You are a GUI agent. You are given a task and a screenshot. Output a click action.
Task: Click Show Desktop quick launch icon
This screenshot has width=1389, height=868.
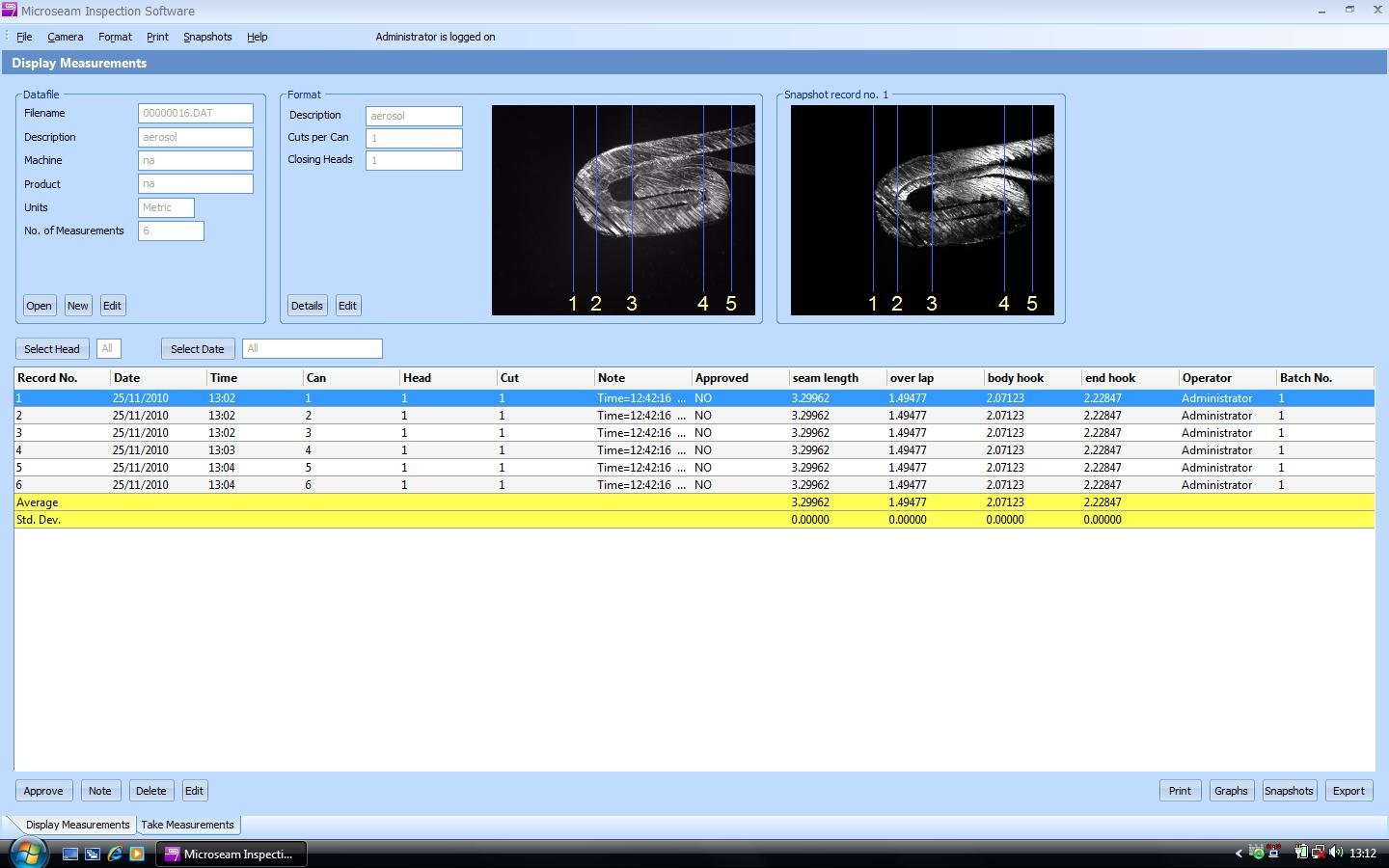[x=70, y=854]
